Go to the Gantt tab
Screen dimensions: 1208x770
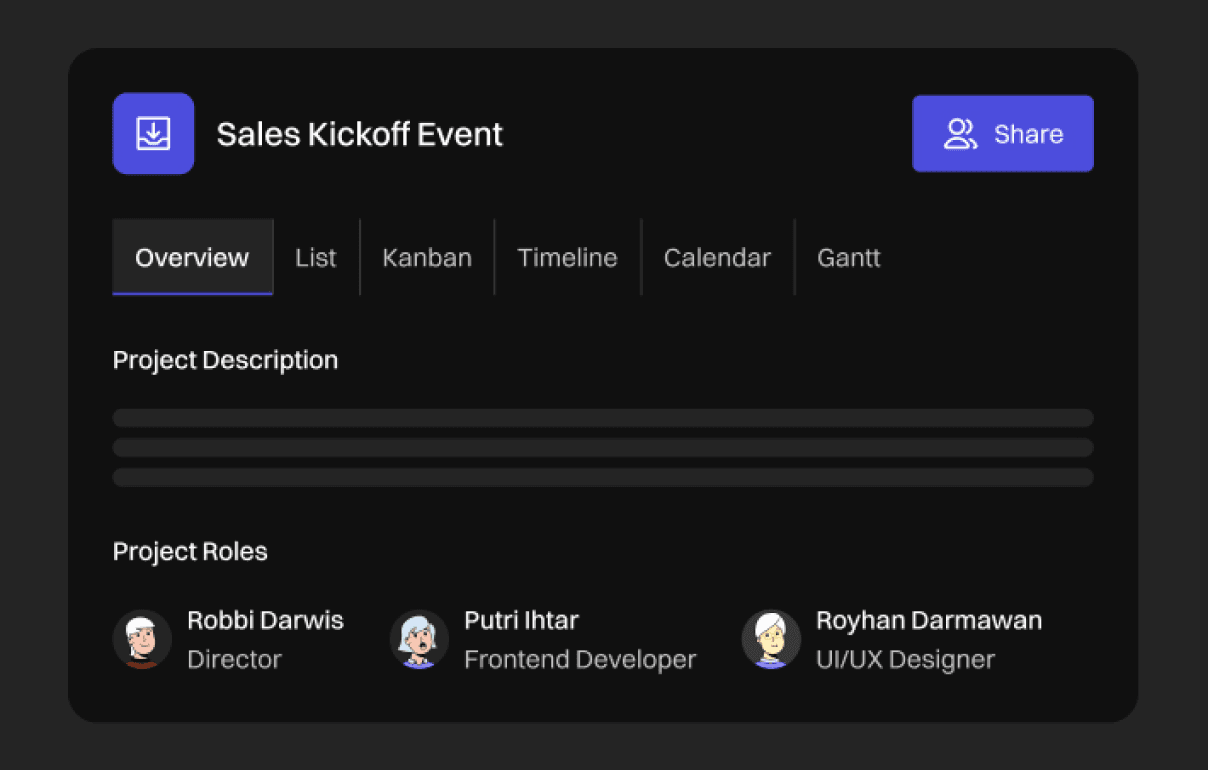pos(848,258)
